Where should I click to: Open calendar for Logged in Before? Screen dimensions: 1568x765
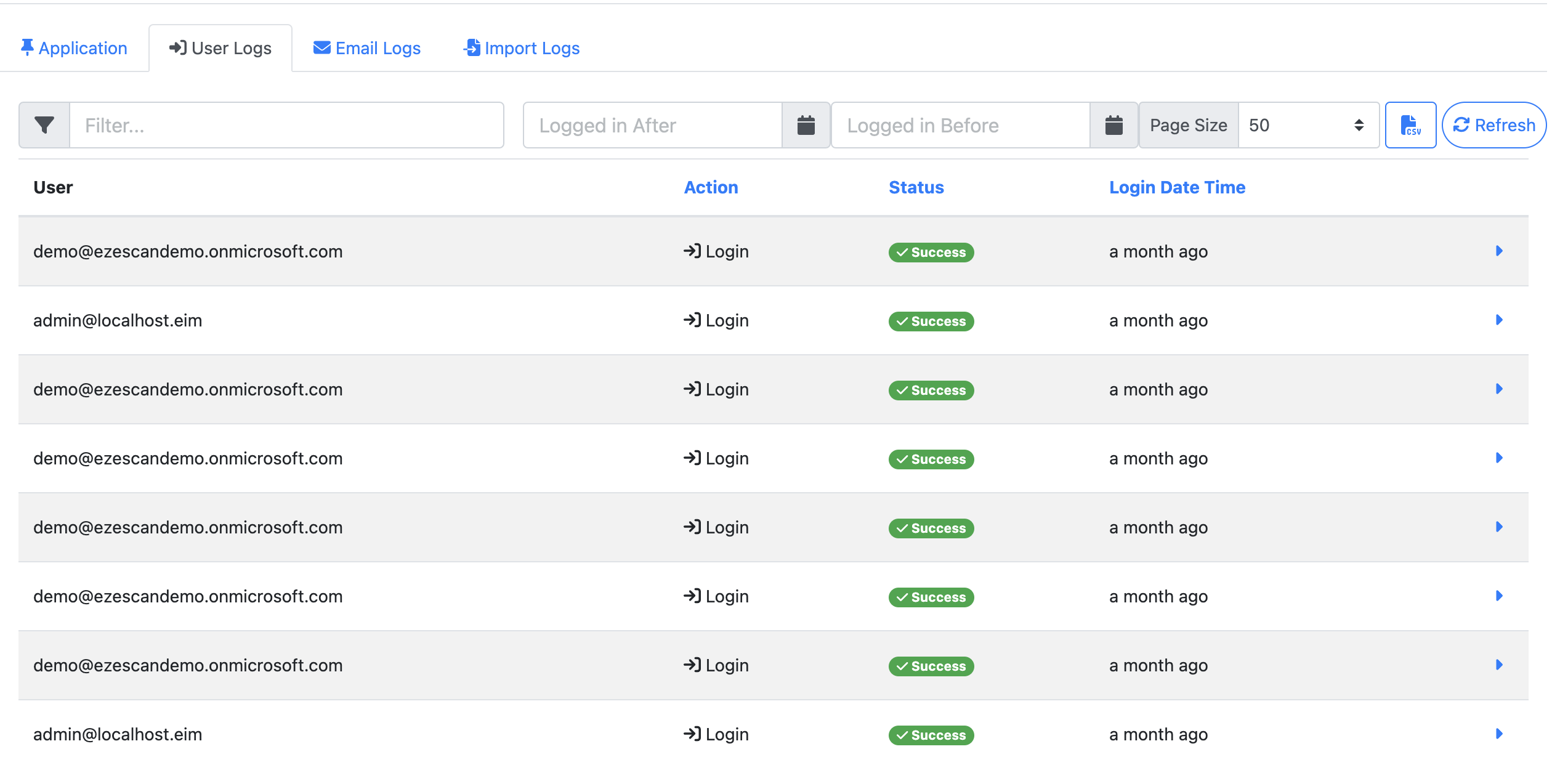pyautogui.click(x=1113, y=125)
